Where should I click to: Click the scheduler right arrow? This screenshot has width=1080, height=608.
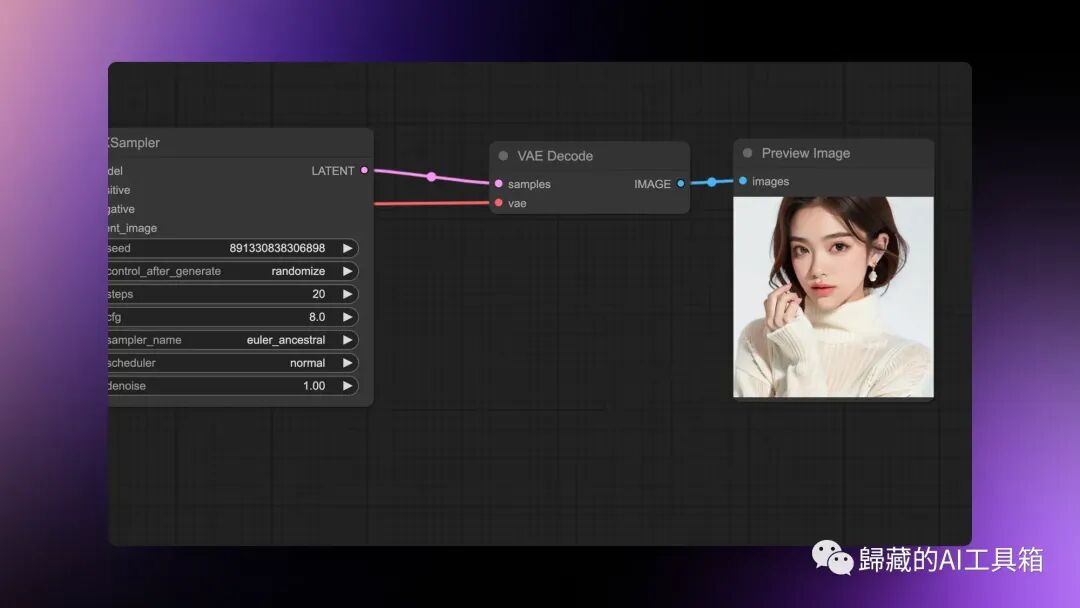(x=347, y=363)
